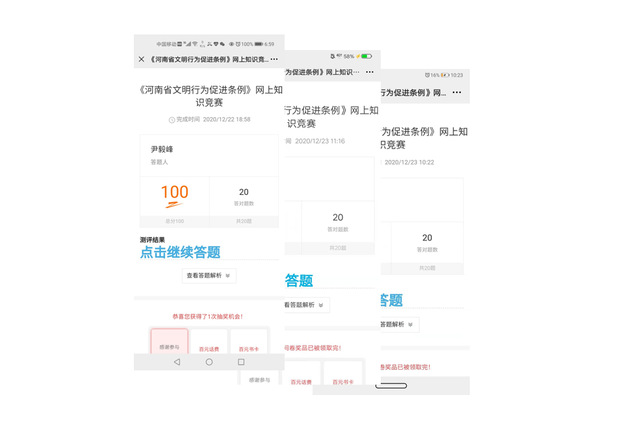Click the respondent name 尹毅峰
This screenshot has height=423, width=639.
(163, 149)
